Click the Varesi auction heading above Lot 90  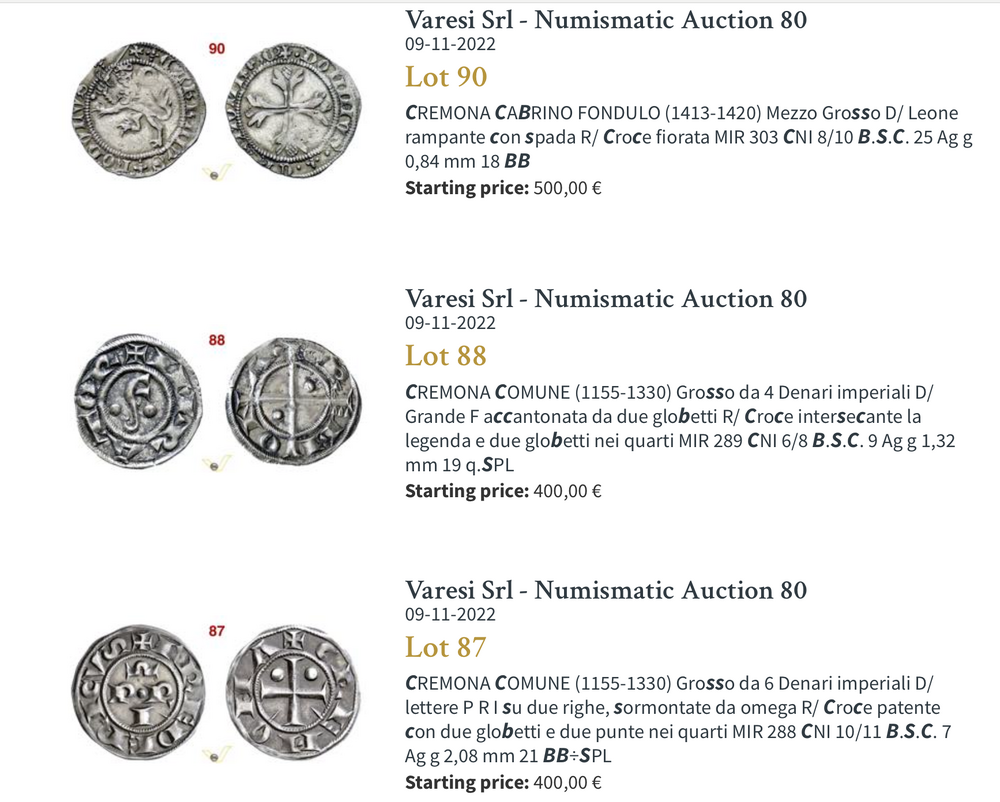pyautogui.click(x=606, y=20)
